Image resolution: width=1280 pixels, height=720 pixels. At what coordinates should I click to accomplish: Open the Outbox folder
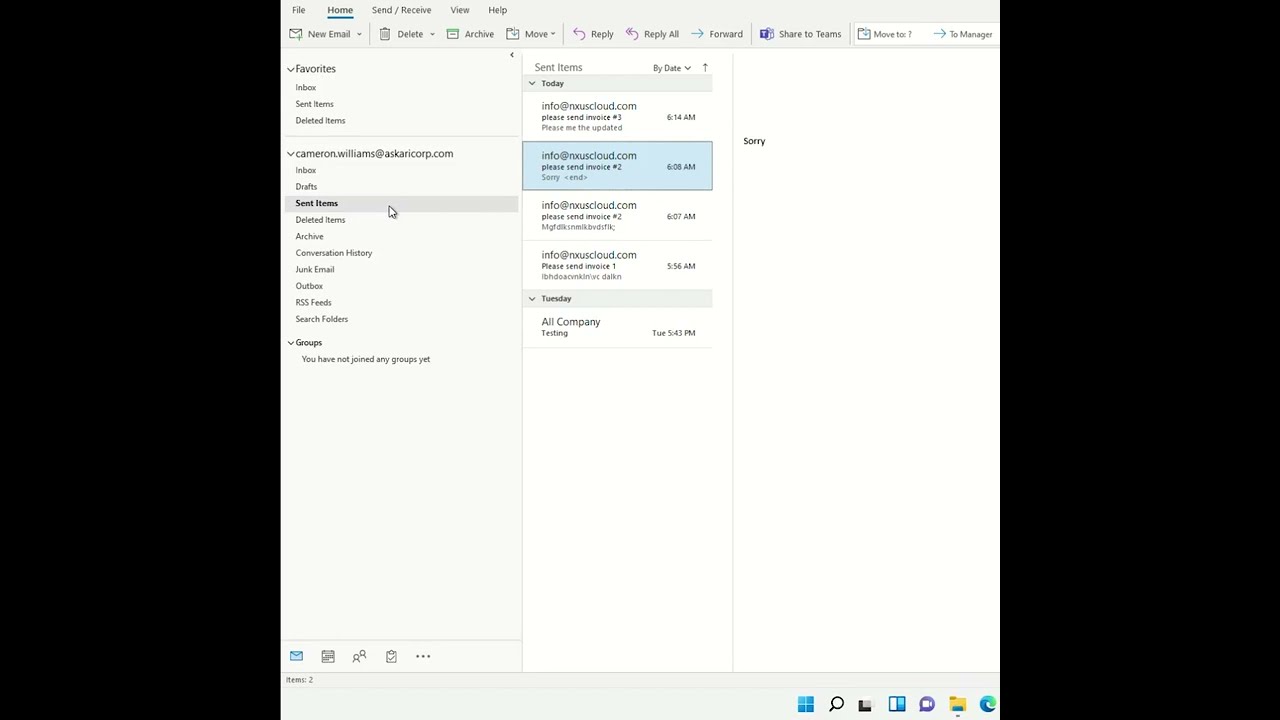309,286
